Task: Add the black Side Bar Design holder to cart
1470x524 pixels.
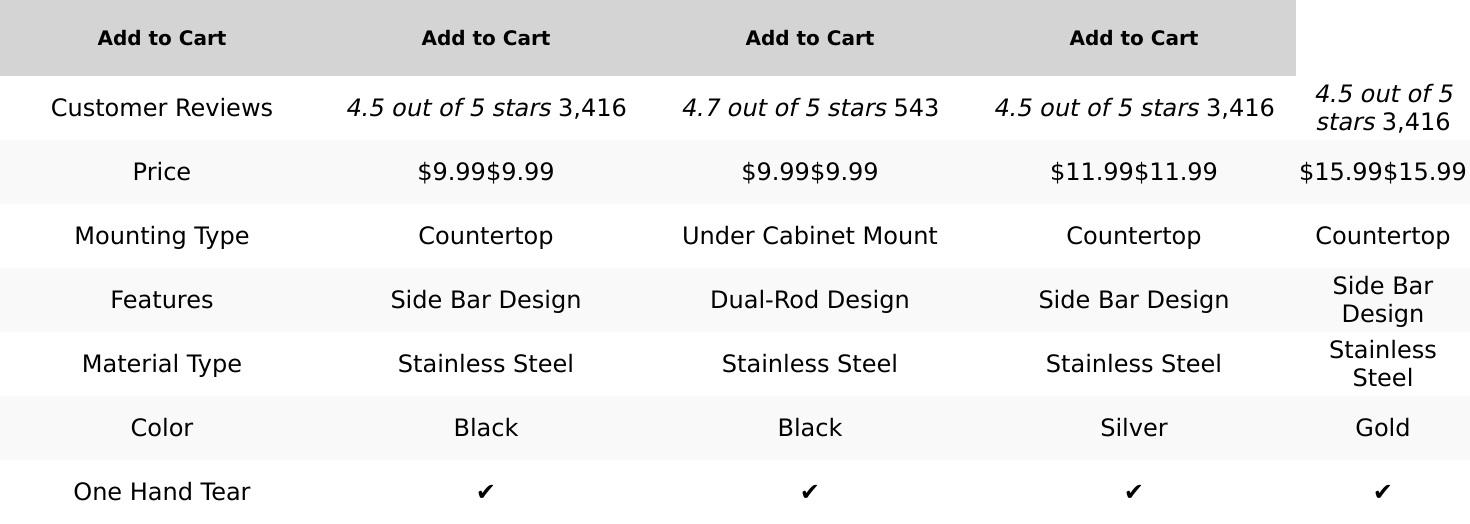Action: [485, 38]
